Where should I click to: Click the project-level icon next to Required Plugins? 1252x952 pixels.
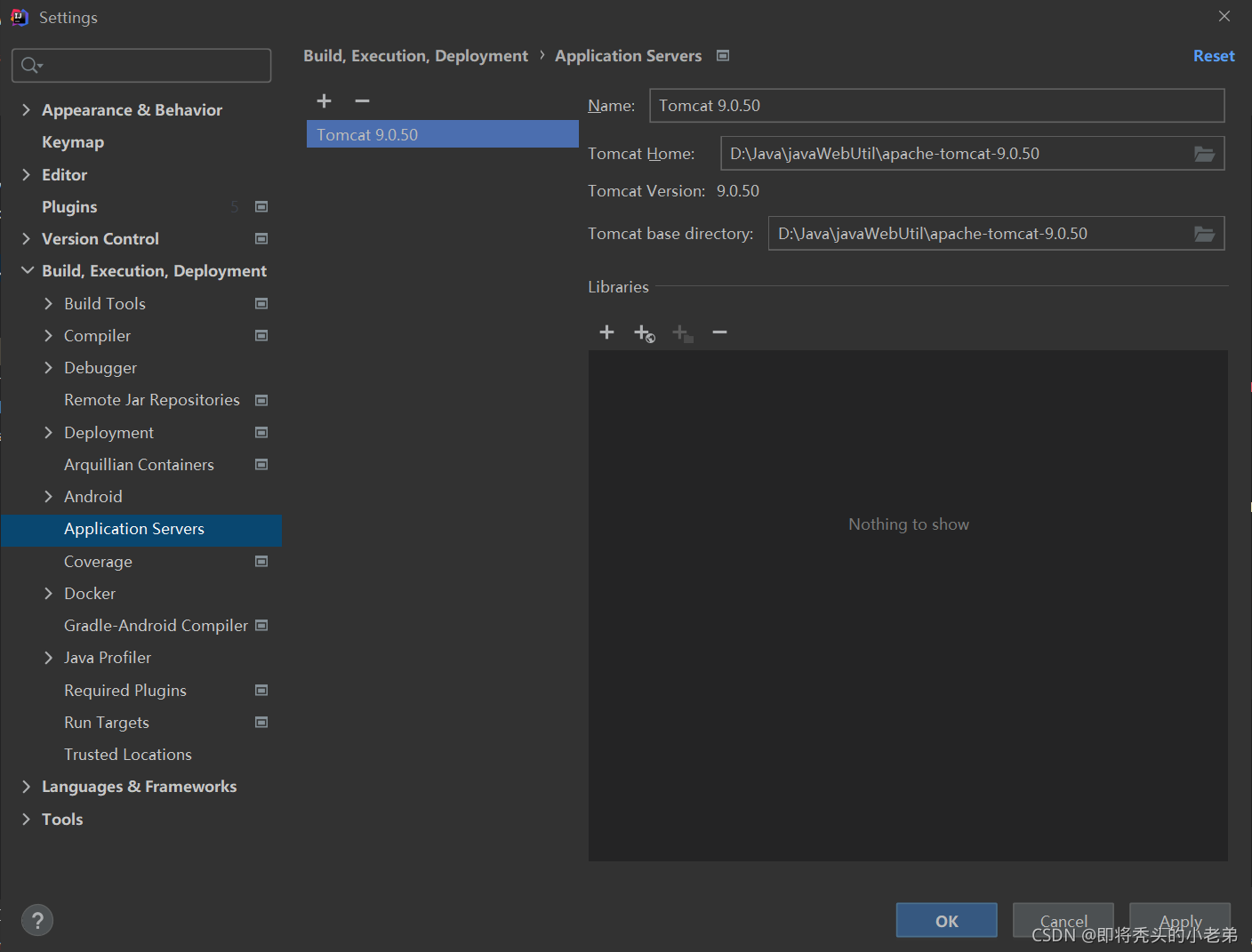click(x=261, y=691)
